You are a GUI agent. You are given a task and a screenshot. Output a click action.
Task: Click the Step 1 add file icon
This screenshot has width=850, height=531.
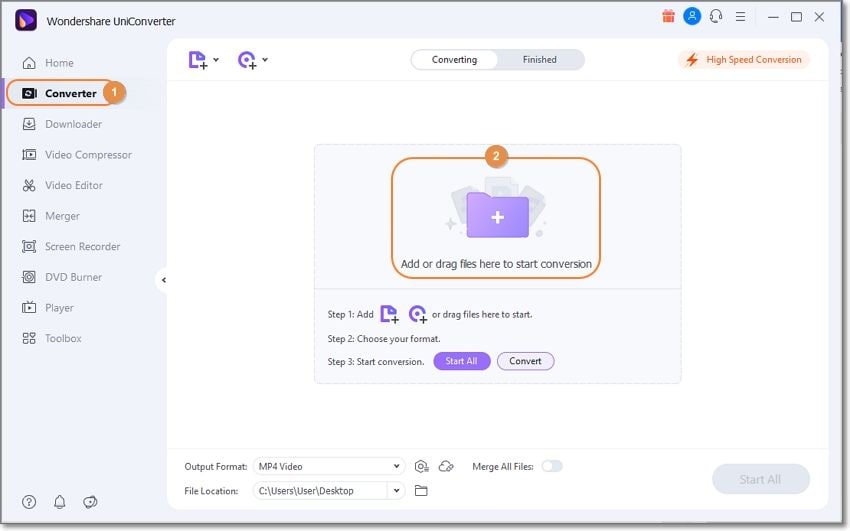[389, 314]
